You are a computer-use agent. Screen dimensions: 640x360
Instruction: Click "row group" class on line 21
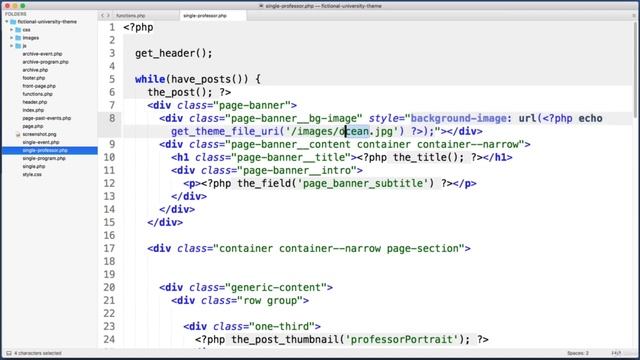pyautogui.click(x=270, y=300)
